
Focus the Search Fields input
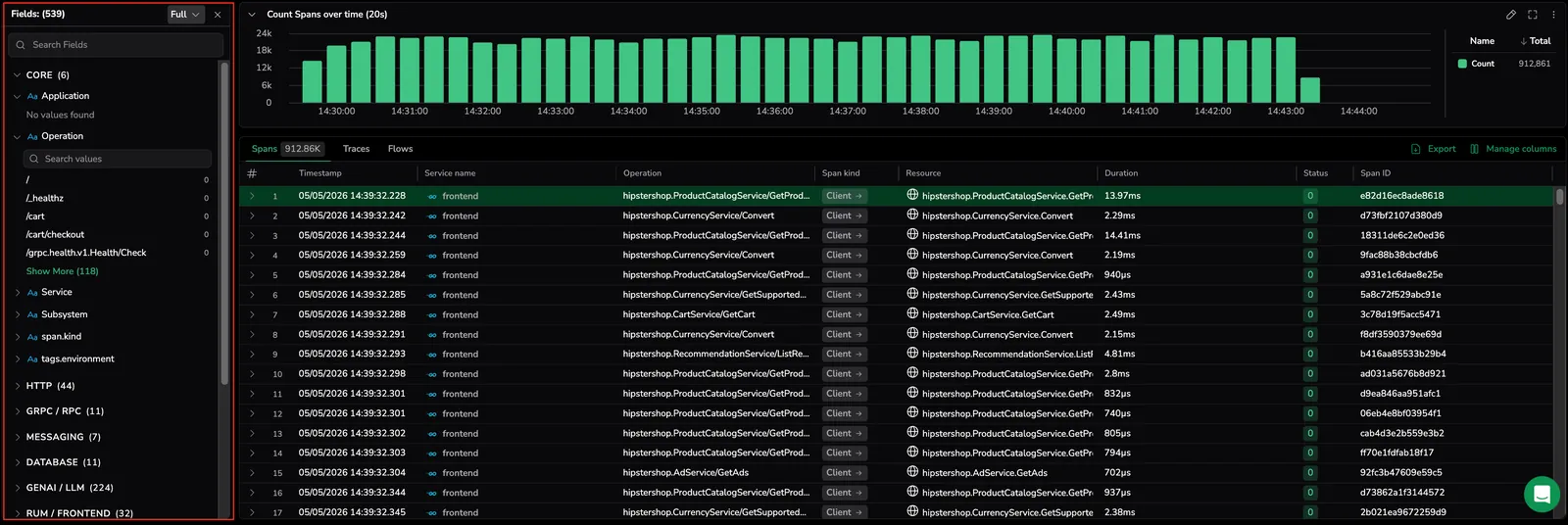(116, 45)
